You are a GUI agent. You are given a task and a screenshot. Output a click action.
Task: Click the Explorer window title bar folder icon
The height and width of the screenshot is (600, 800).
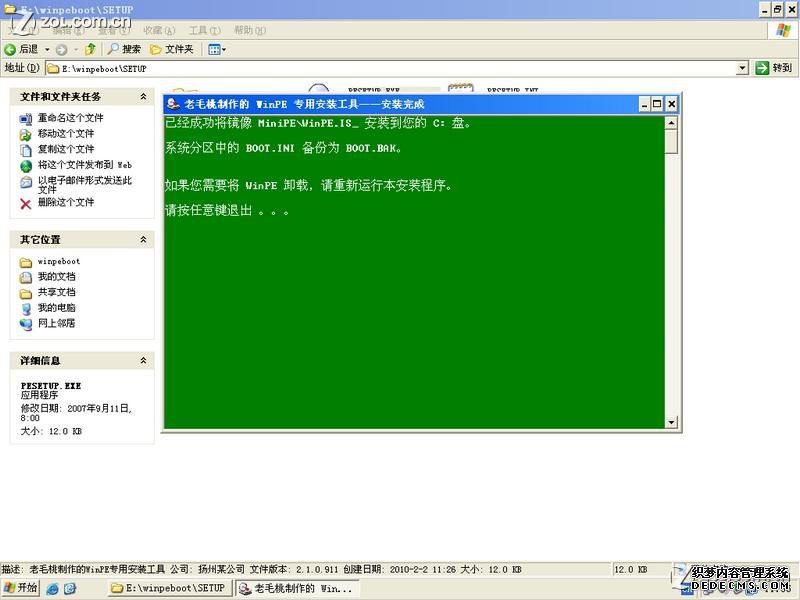tap(10, 9)
